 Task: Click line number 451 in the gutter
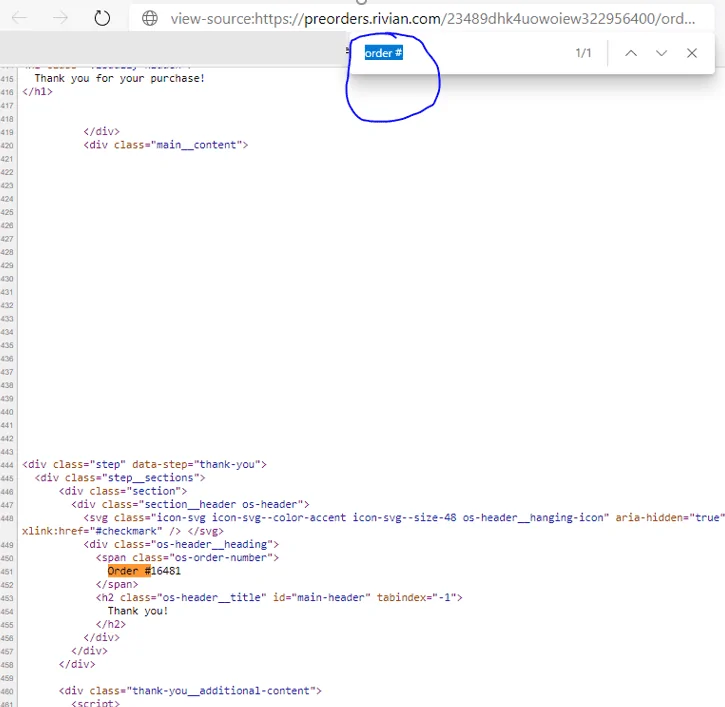pos(7,572)
